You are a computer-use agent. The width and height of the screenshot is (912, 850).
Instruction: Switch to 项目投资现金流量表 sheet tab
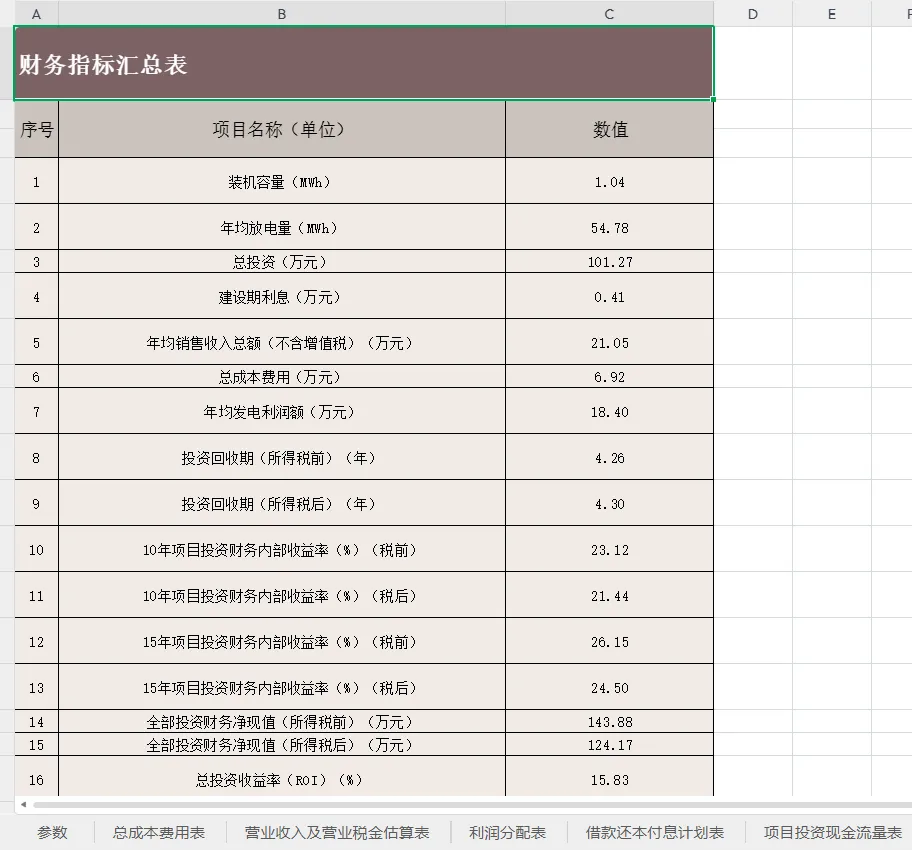tap(833, 833)
